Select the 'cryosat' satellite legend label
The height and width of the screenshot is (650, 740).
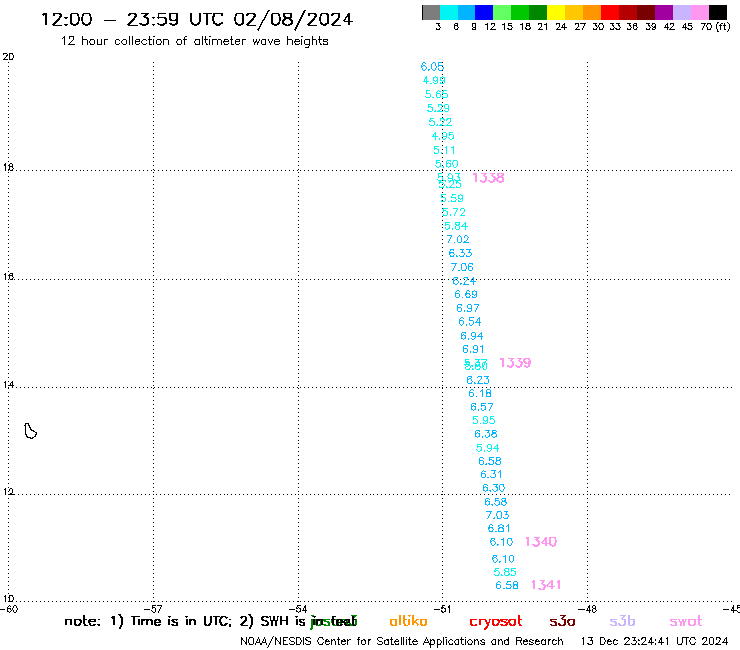(x=496, y=622)
